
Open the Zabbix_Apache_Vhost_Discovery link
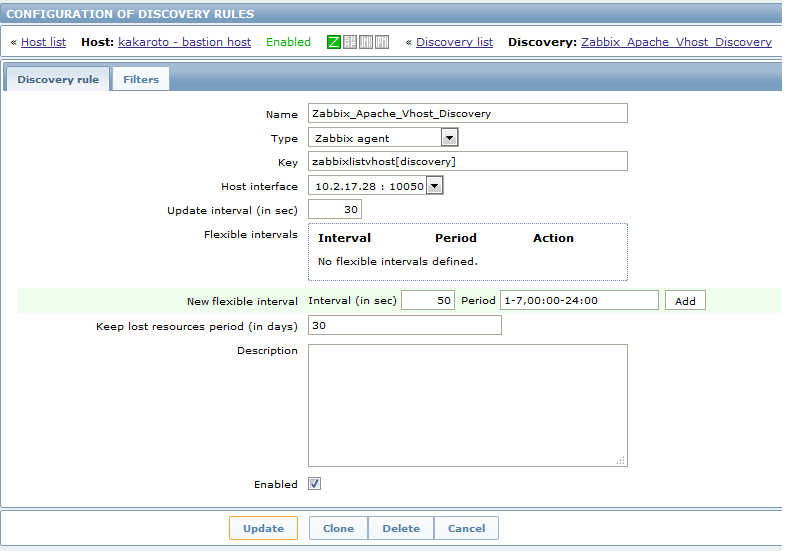click(x=676, y=42)
